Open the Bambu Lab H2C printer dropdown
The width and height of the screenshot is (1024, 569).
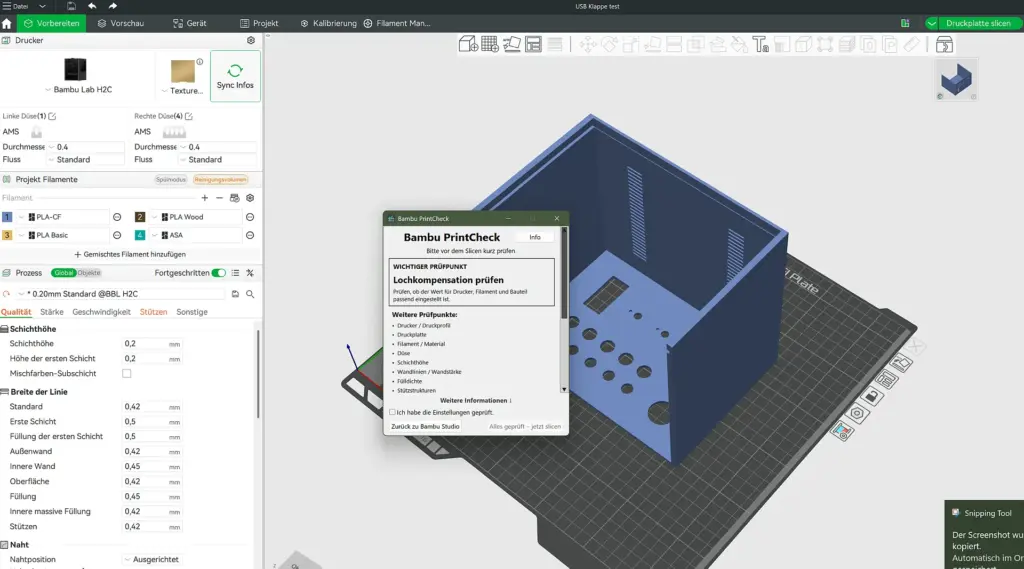tap(78, 89)
